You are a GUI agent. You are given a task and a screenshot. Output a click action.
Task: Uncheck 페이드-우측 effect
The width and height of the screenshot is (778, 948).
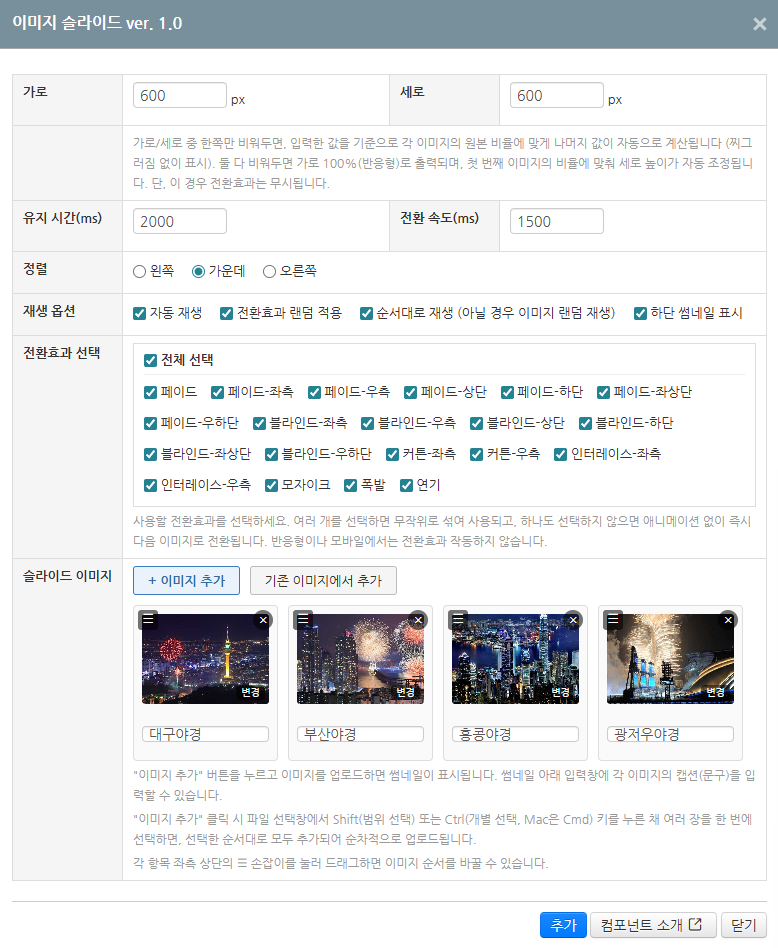click(314, 392)
